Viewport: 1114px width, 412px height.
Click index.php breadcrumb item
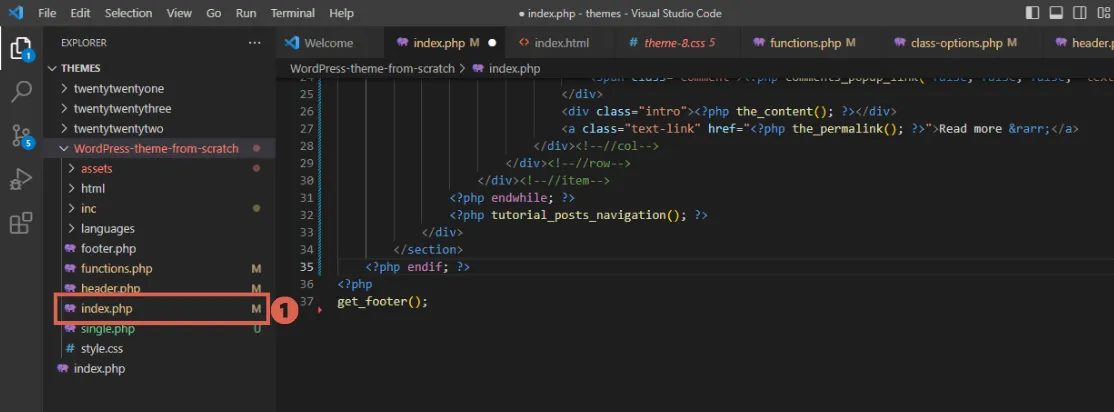tap(515, 69)
